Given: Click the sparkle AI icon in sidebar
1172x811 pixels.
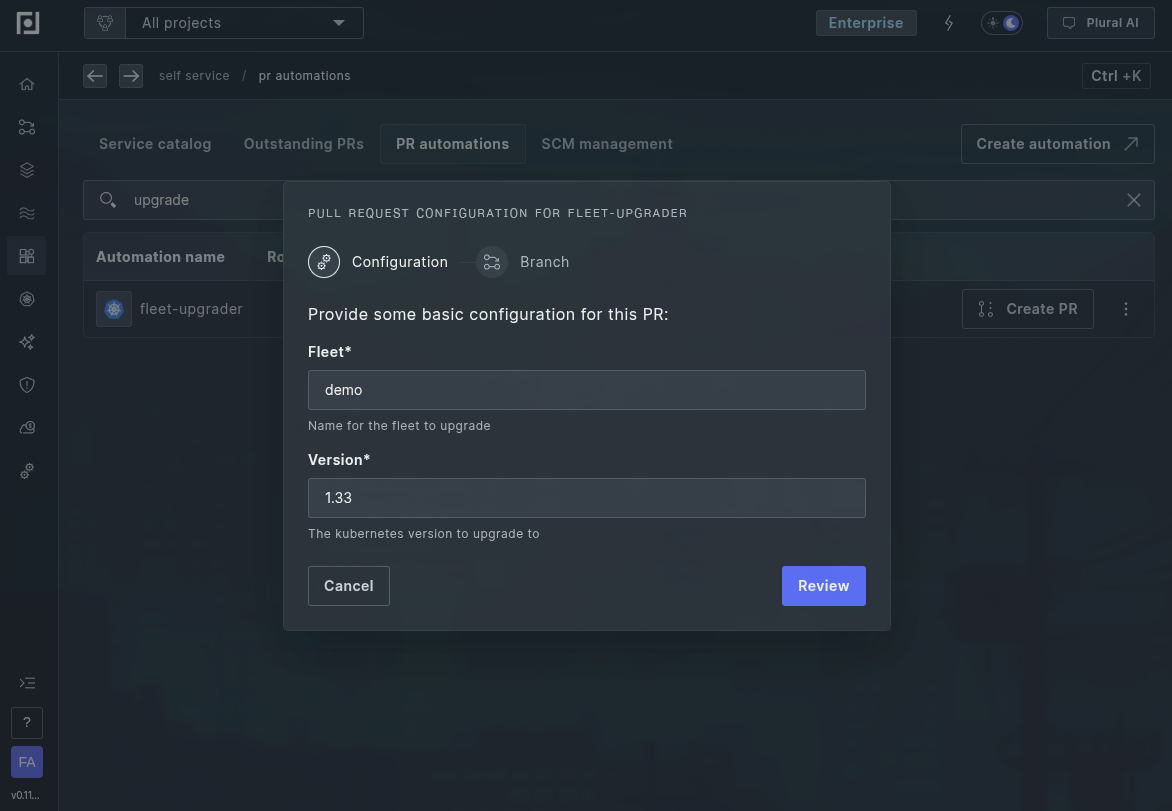Looking at the screenshot, I should click(x=27, y=342).
